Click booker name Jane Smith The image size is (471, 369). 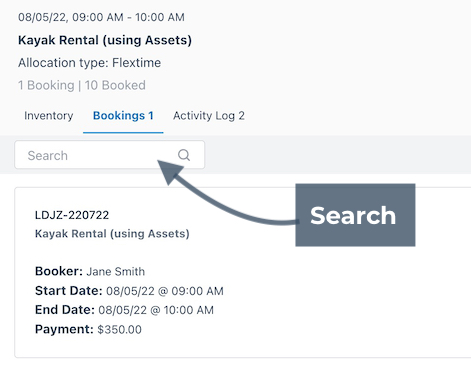pos(116,271)
